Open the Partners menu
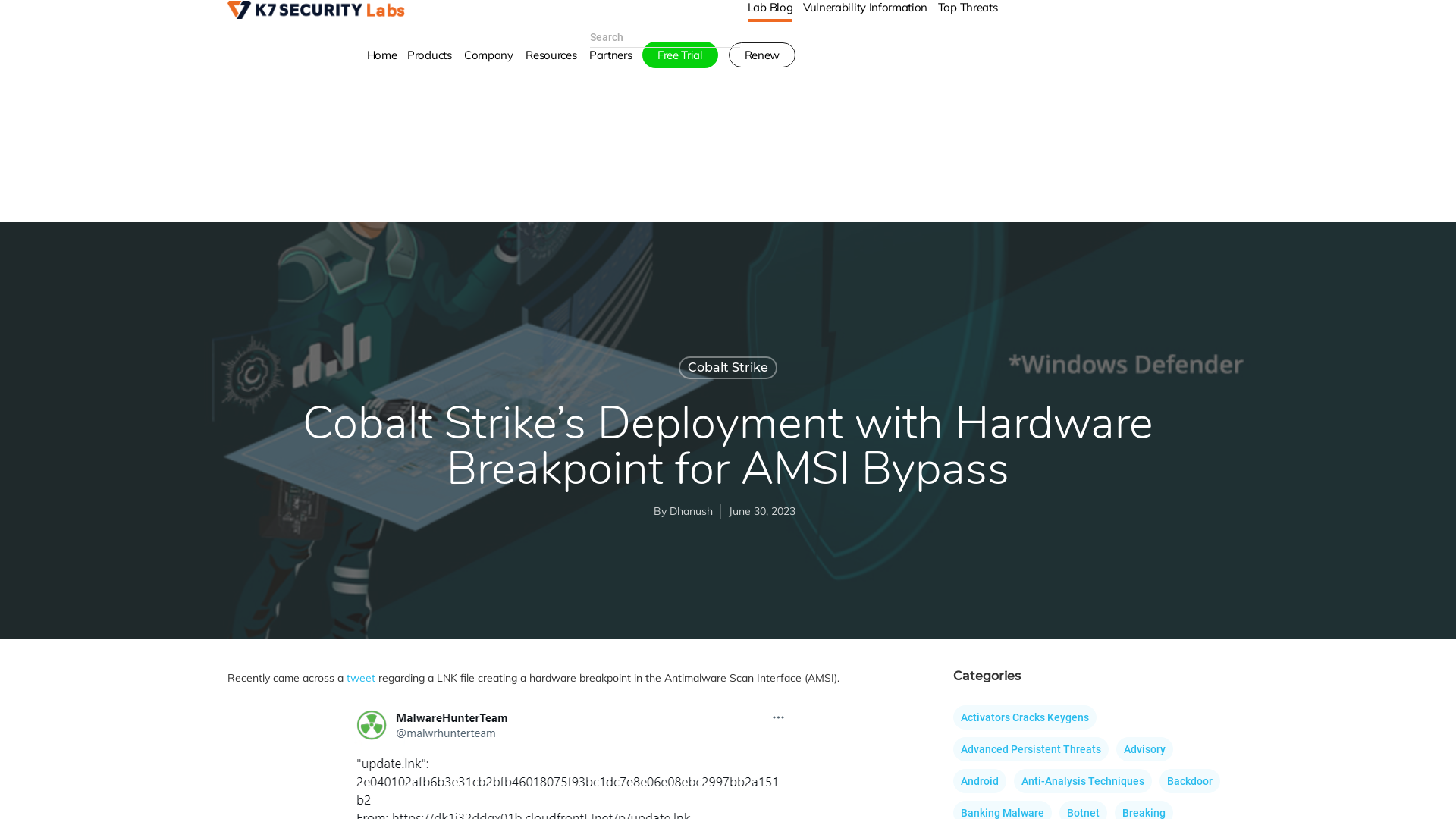1456x819 pixels. (610, 55)
